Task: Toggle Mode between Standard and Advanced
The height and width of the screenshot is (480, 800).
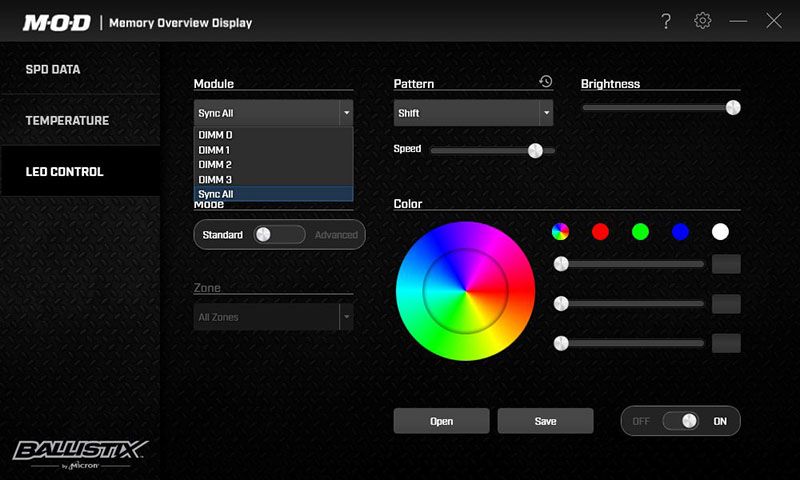Action: 278,235
